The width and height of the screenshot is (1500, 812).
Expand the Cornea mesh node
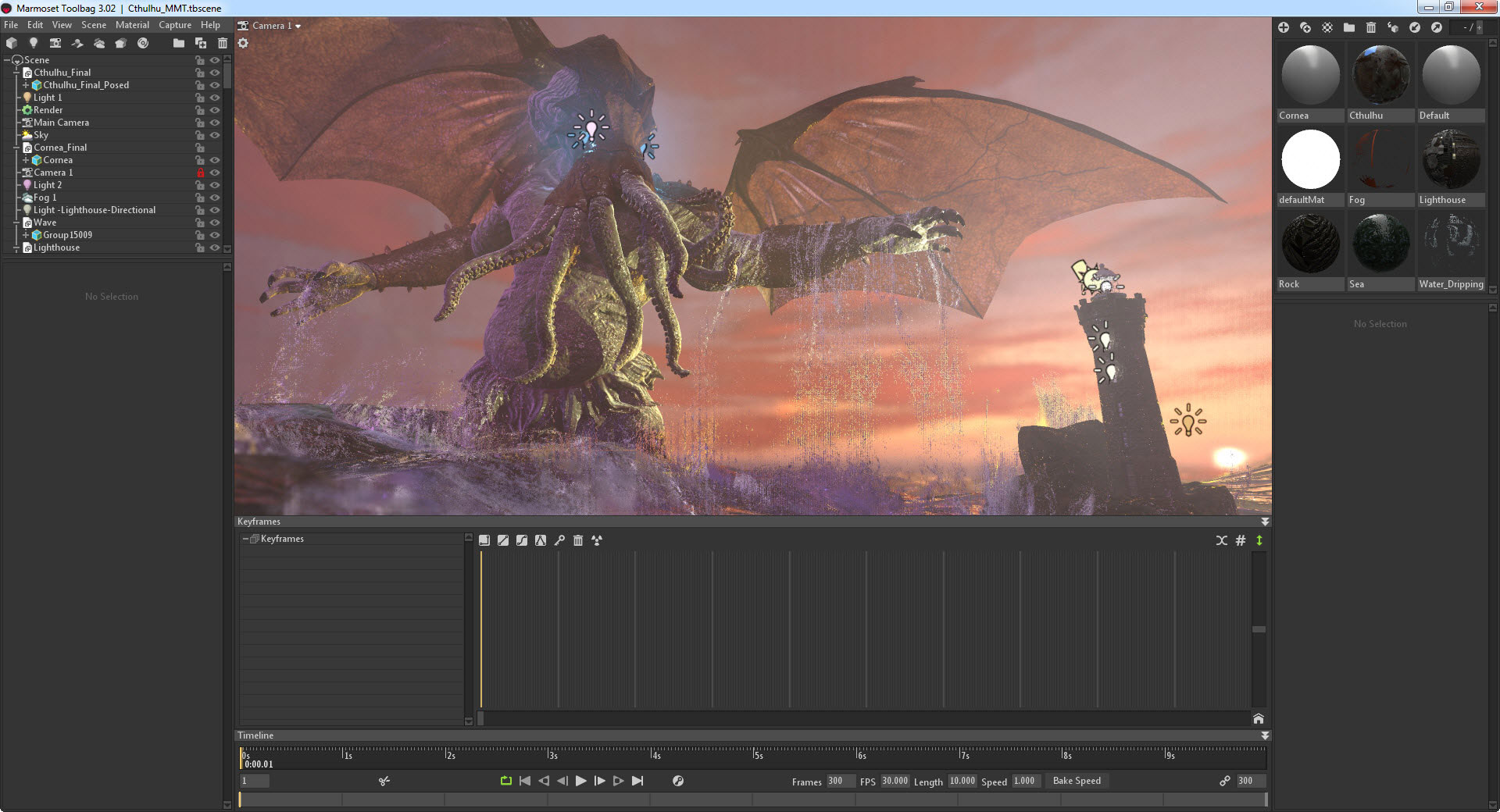coord(26,160)
